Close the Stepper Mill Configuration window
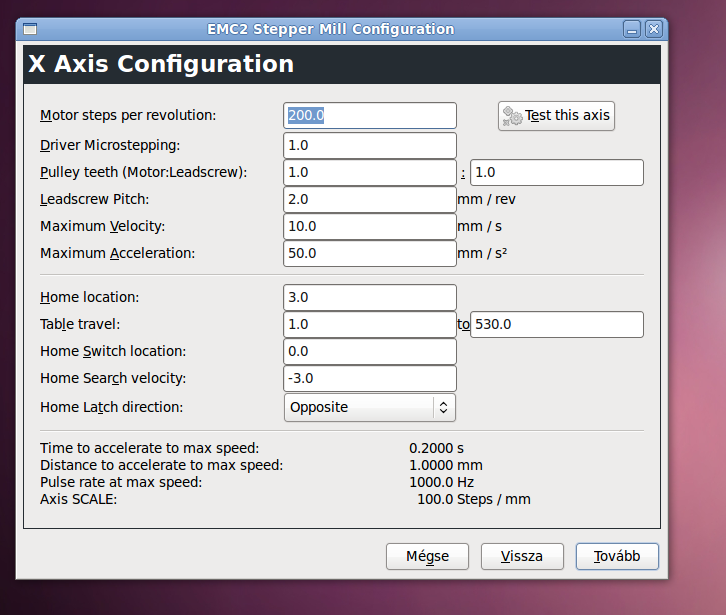The height and width of the screenshot is (615, 726). pyautogui.click(x=653, y=29)
